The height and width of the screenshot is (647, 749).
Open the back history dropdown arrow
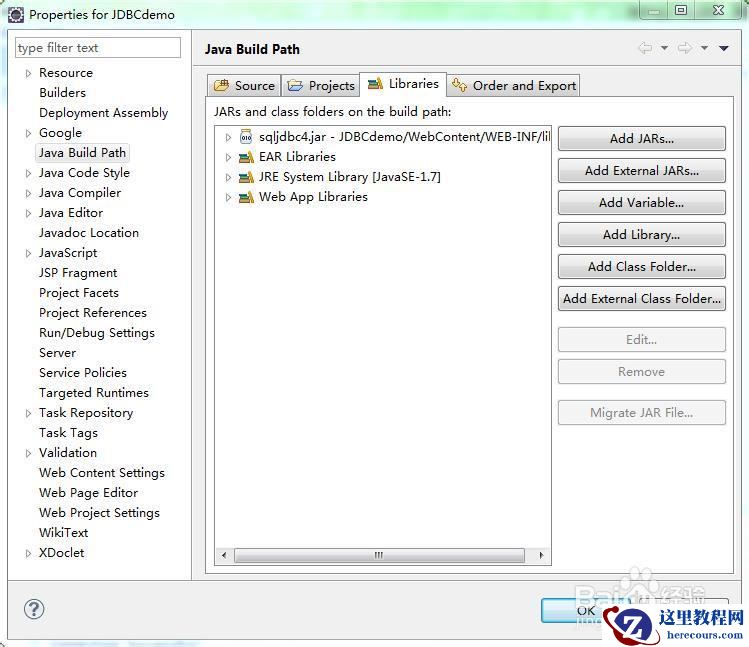click(664, 48)
